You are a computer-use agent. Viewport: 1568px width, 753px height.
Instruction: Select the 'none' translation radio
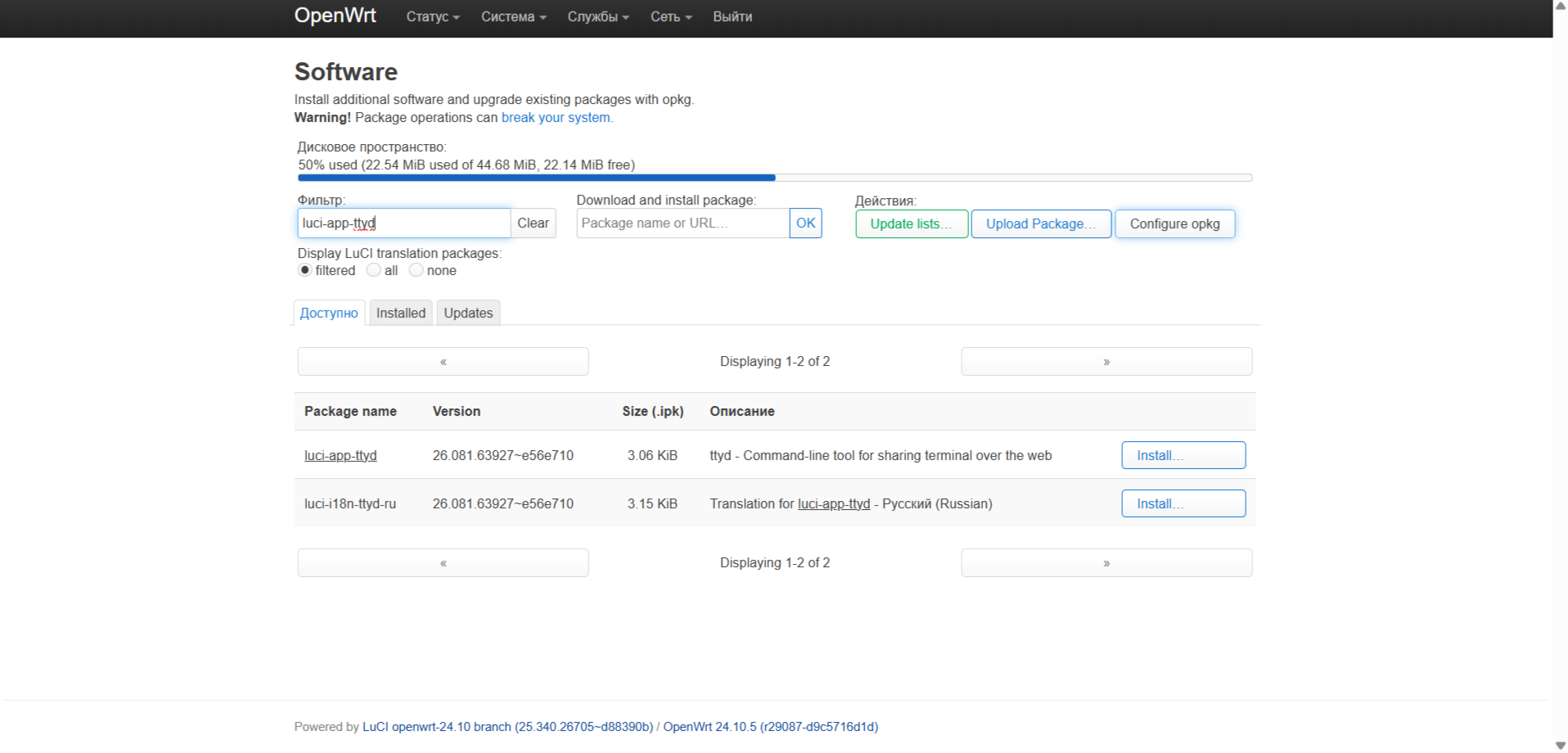pyautogui.click(x=417, y=270)
